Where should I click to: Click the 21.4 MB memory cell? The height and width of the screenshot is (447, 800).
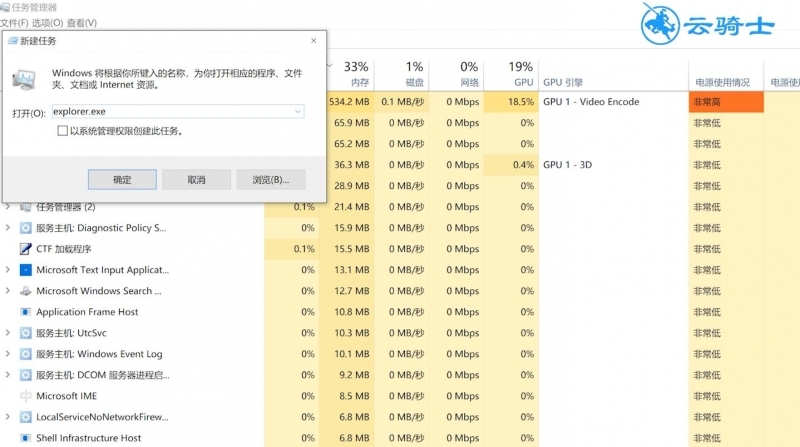[x=347, y=207]
